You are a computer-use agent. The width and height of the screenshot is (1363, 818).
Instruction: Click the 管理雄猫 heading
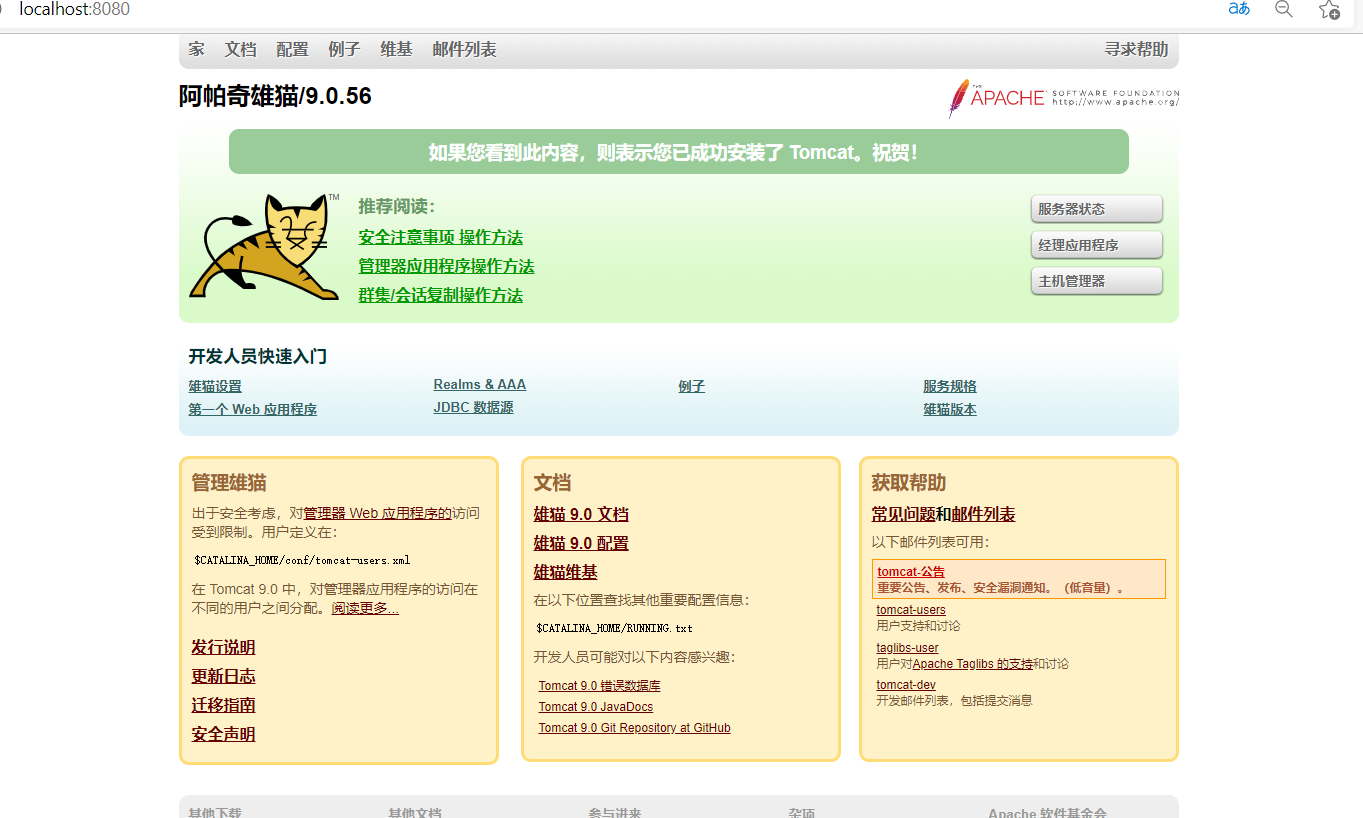[x=229, y=483]
